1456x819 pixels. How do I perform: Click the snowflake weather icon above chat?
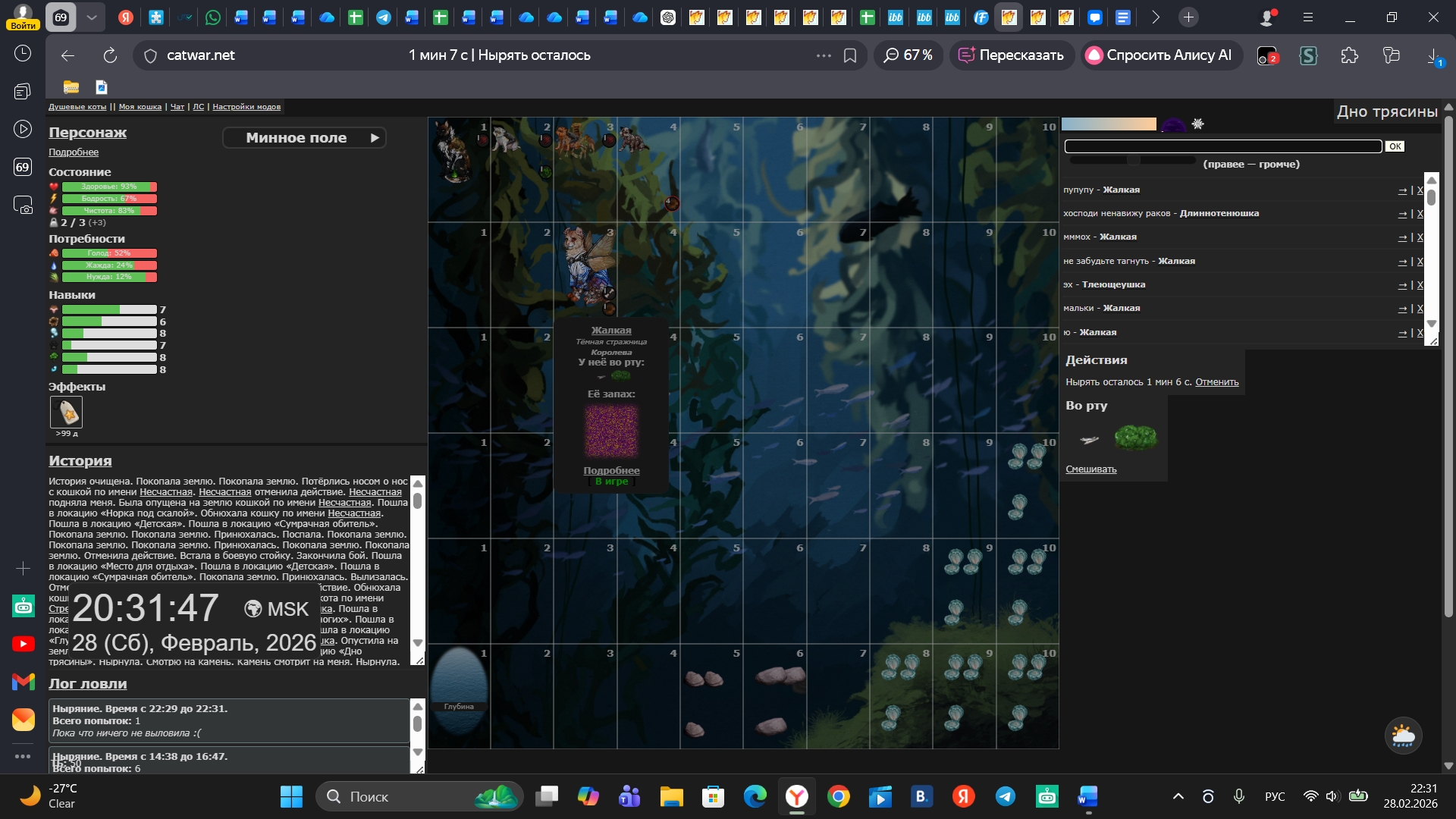point(1197,124)
